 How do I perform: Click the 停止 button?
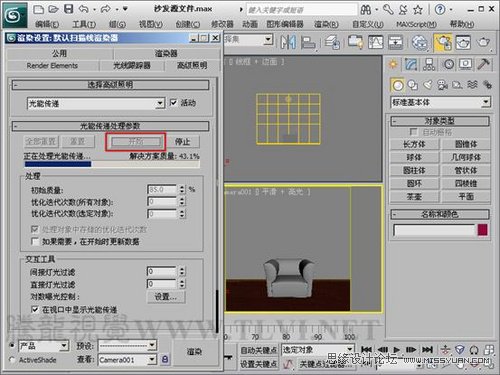pos(183,142)
